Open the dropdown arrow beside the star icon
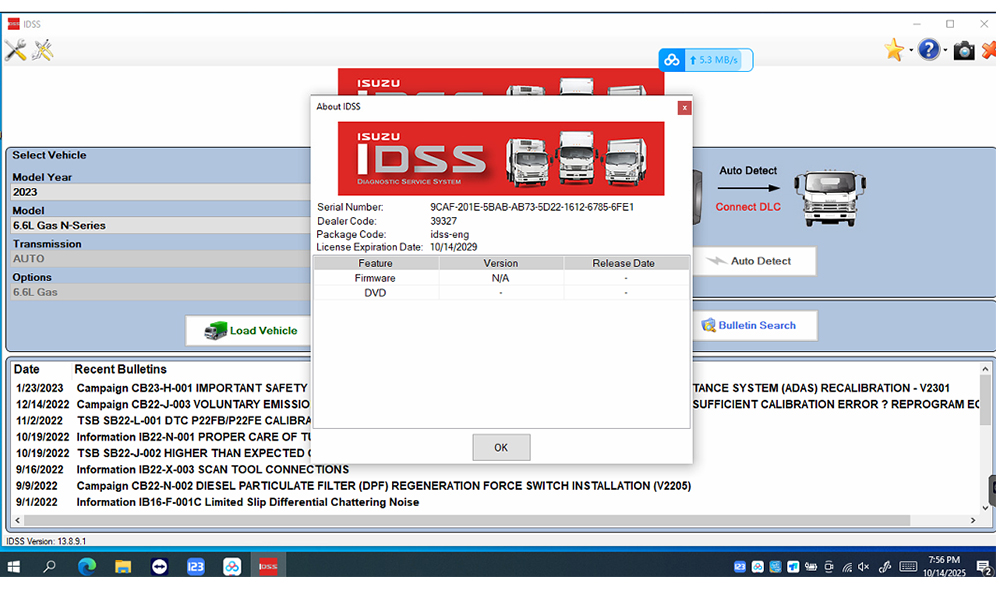Screen dimensions: 1000x600 point(911,51)
